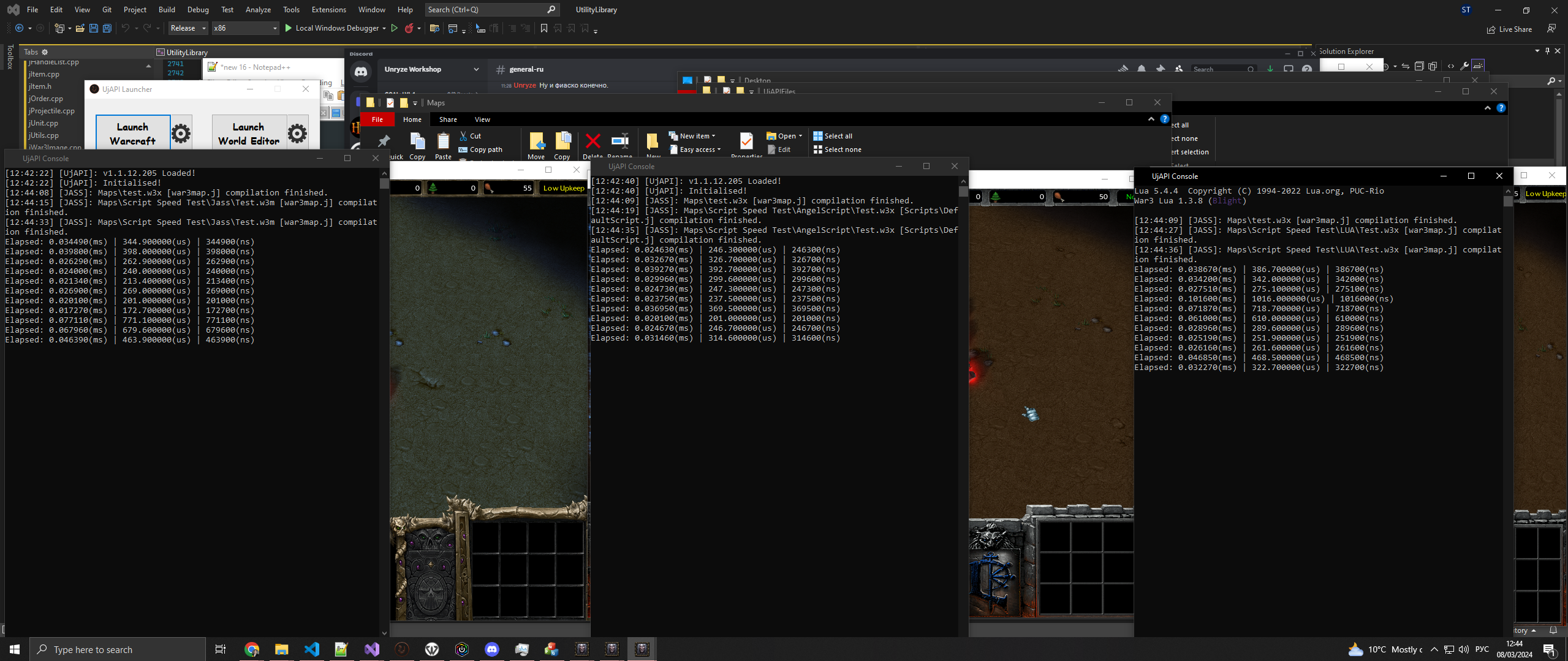Open Find in Files folder-search icon

434,28
